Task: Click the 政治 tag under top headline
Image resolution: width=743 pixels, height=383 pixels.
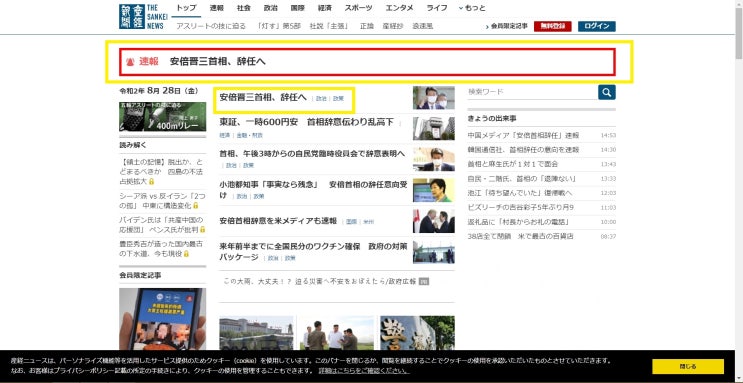Action: click(x=321, y=99)
